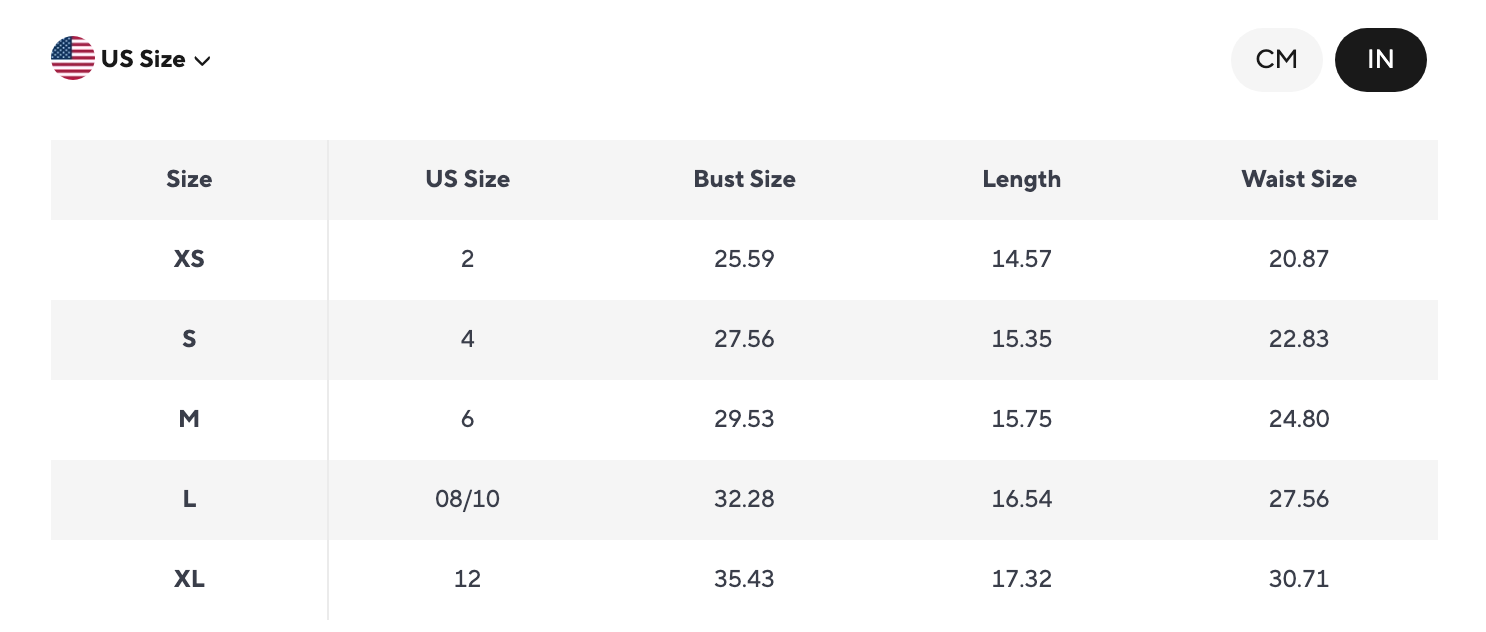1486x632 pixels.
Task: Select the S size row label
Action: pyautogui.click(x=189, y=340)
